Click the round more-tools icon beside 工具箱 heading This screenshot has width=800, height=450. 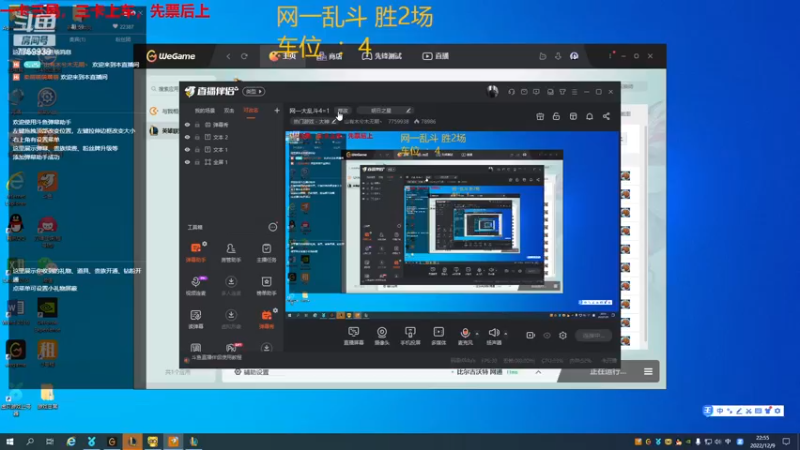tap(273, 227)
